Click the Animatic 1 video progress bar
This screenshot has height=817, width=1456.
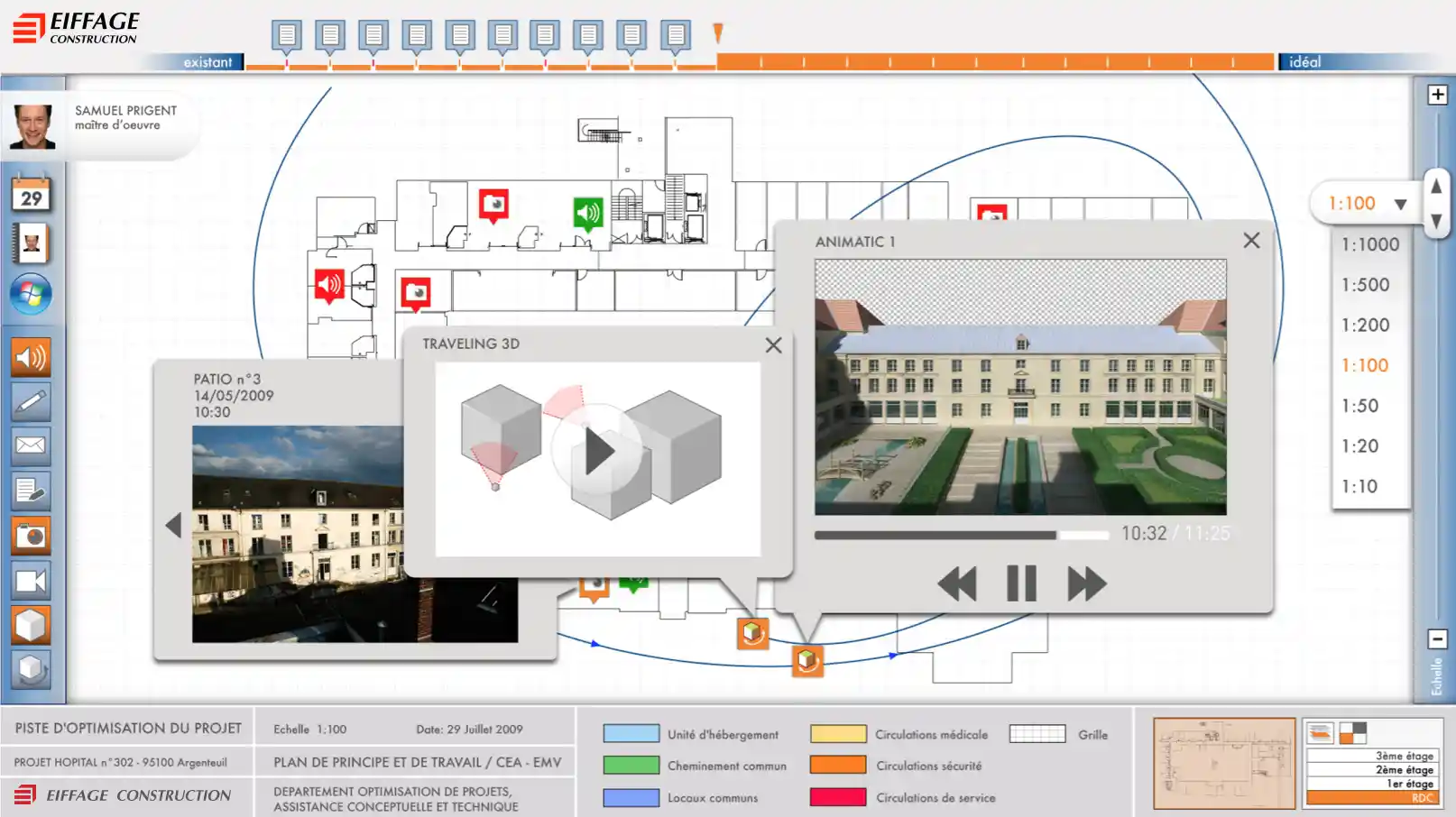[x=961, y=536]
